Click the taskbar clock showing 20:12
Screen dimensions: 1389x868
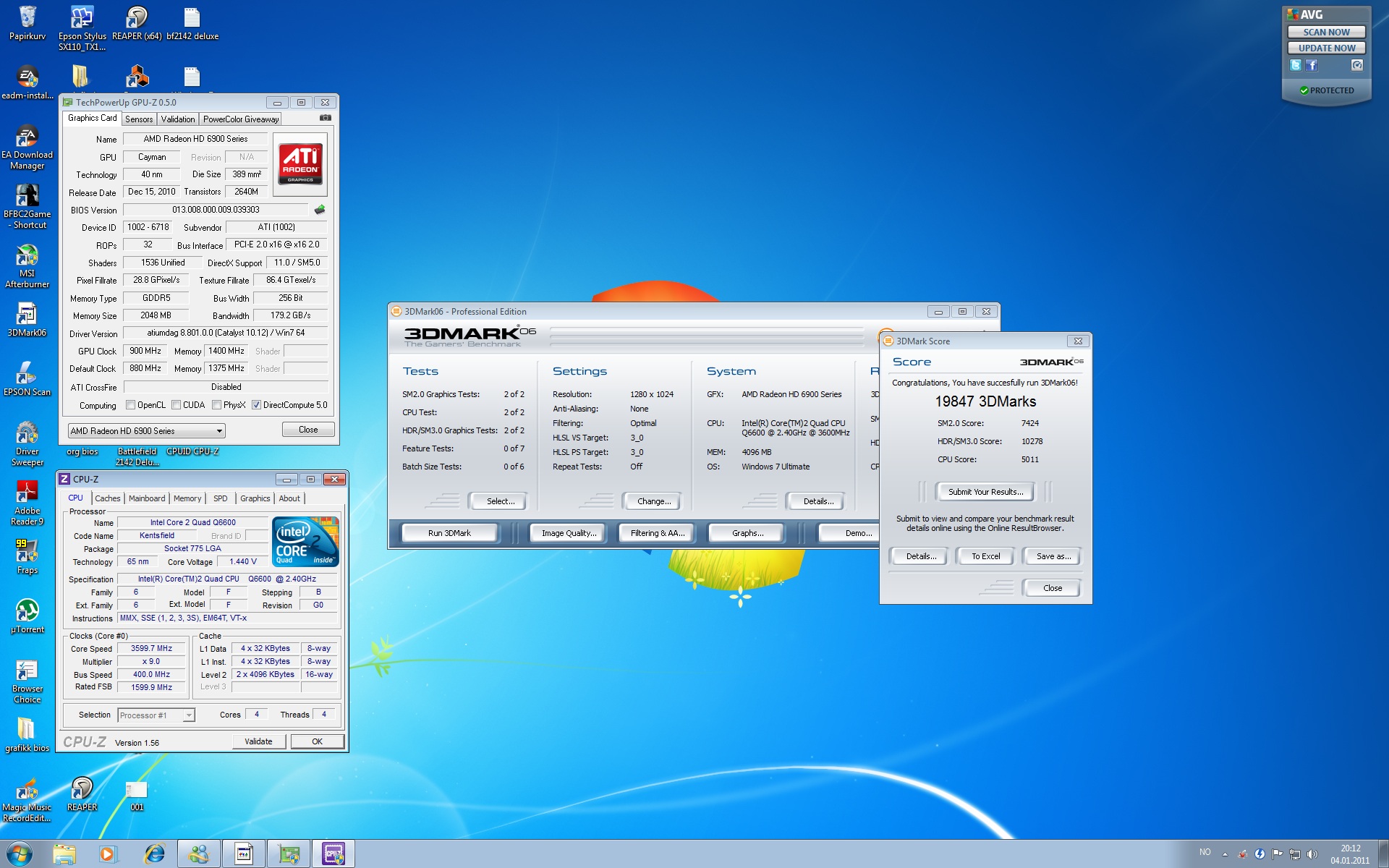tap(1350, 854)
